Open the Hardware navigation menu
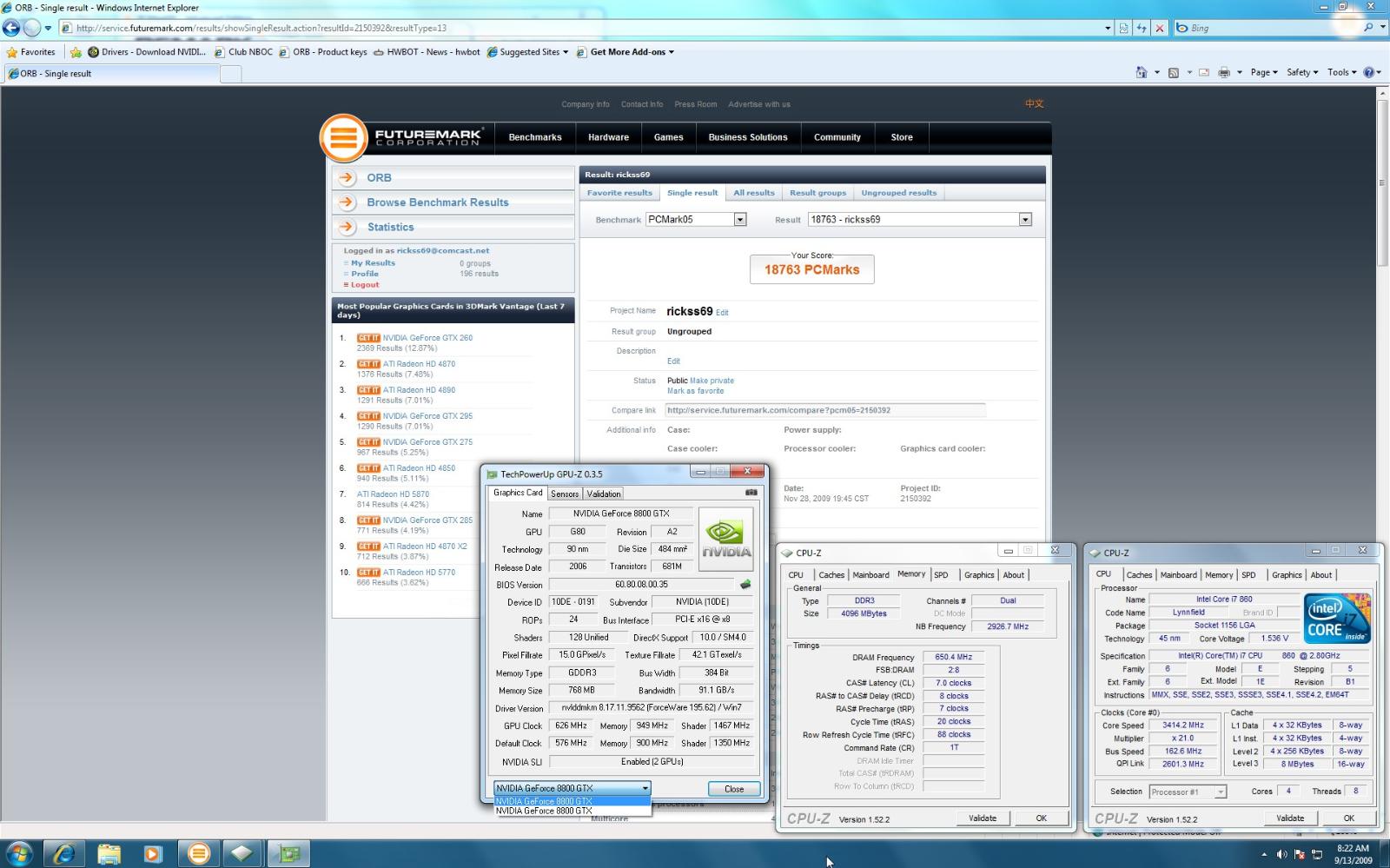 coord(608,137)
